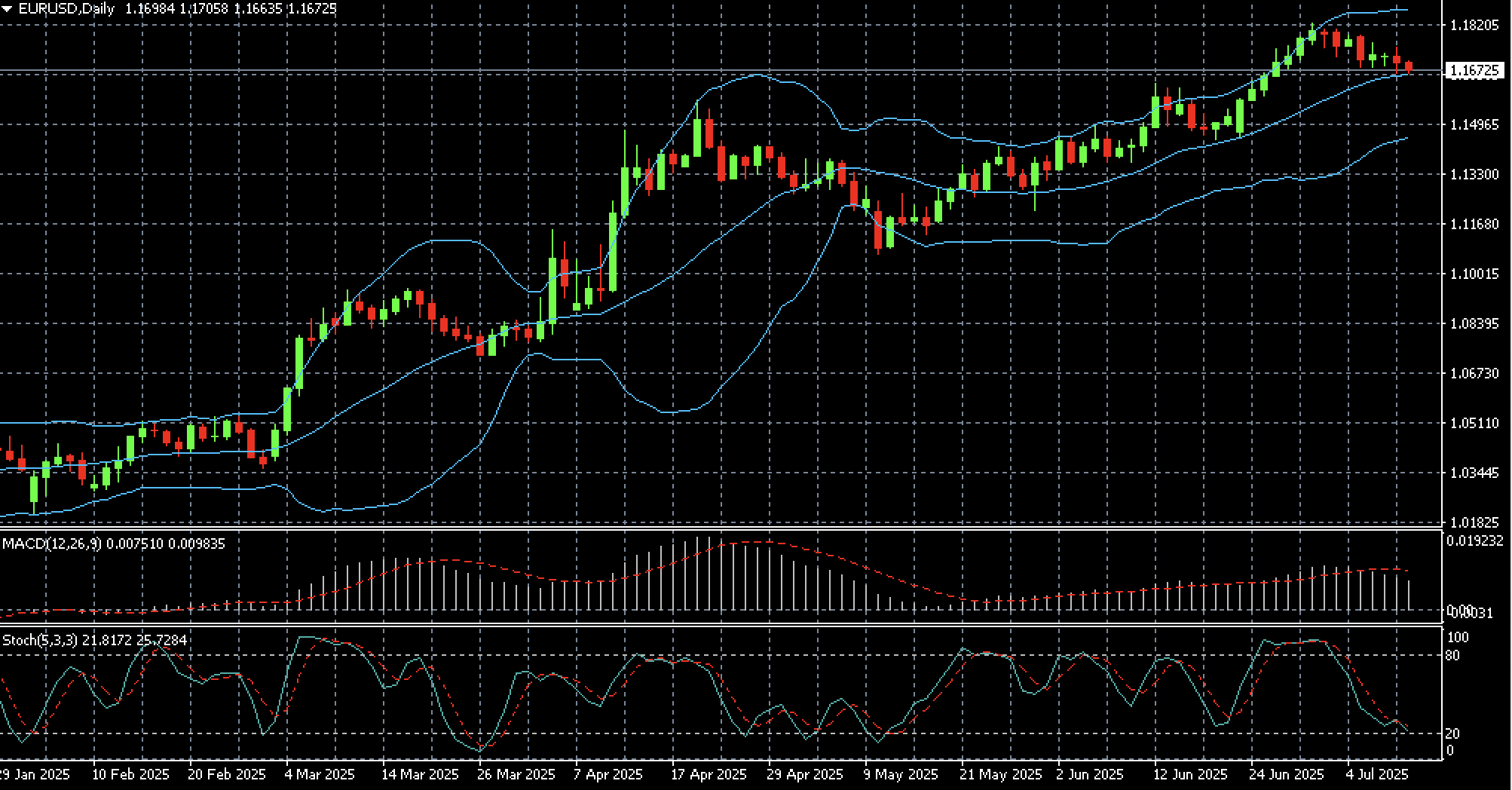The width and height of the screenshot is (1512, 790).
Task: Click the latest red candle on the chart
Action: click(1408, 67)
